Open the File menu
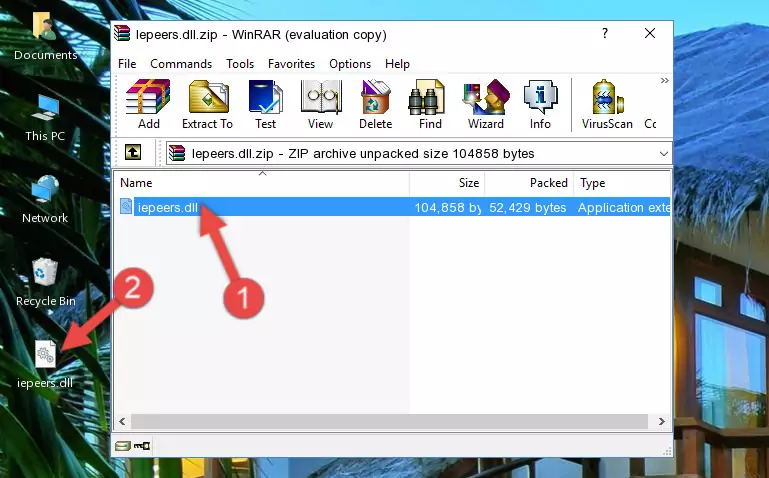The width and height of the screenshot is (769, 478). (127, 64)
